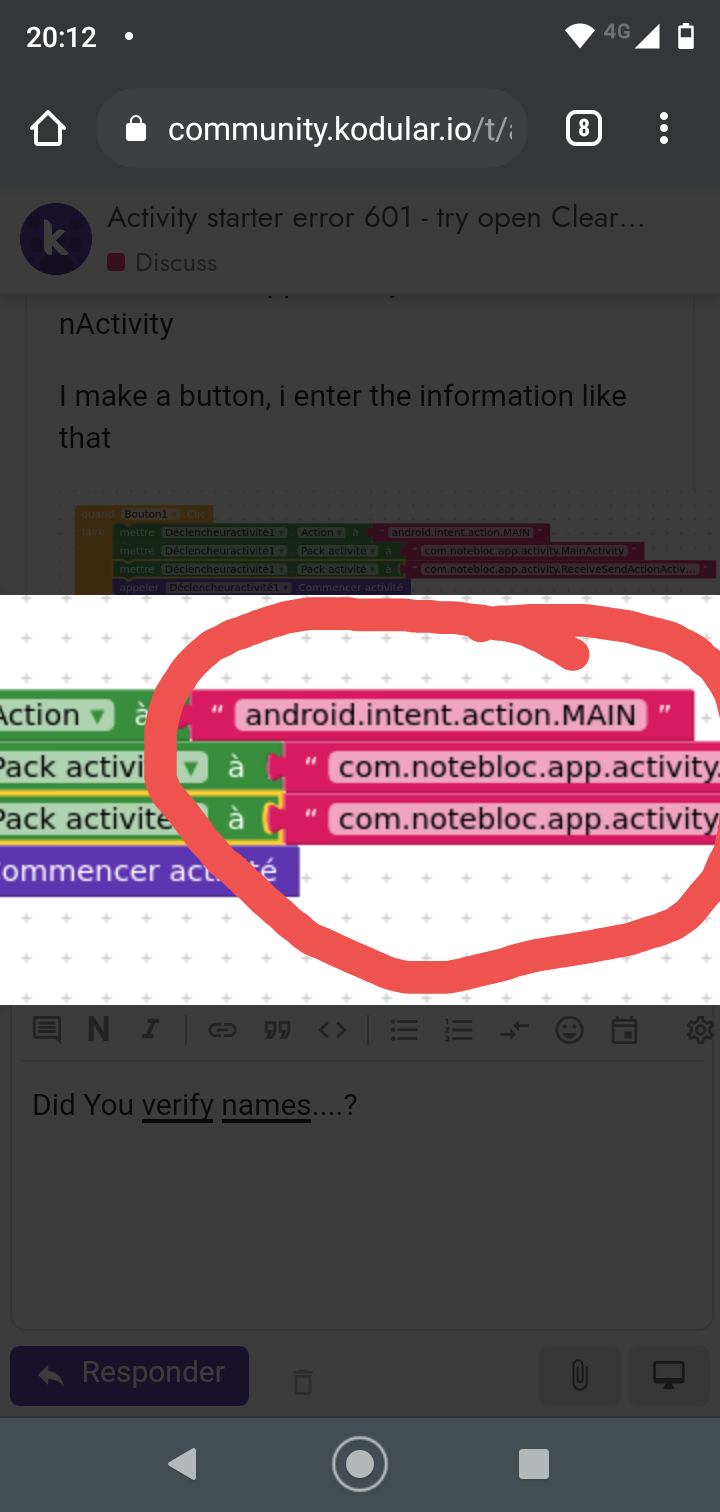The width and height of the screenshot is (720, 1512).
Task: Open Chrome three-dot menu
Action: pos(664,129)
